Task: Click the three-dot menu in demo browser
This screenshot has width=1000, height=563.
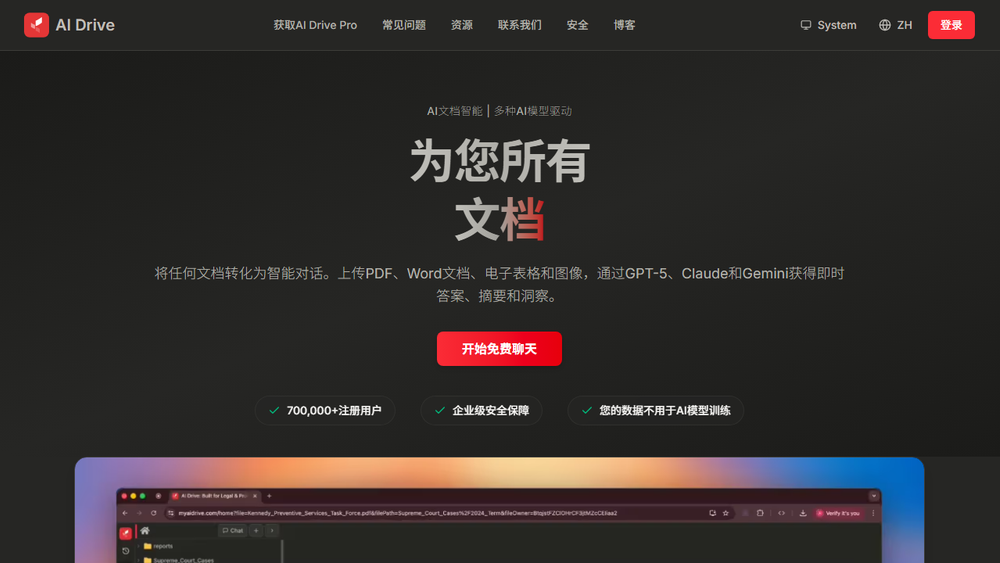Action: pos(873,513)
